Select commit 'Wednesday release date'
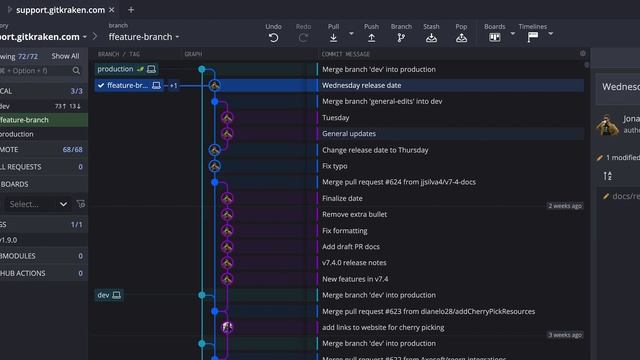Image resolution: width=640 pixels, height=360 pixels. (362, 85)
